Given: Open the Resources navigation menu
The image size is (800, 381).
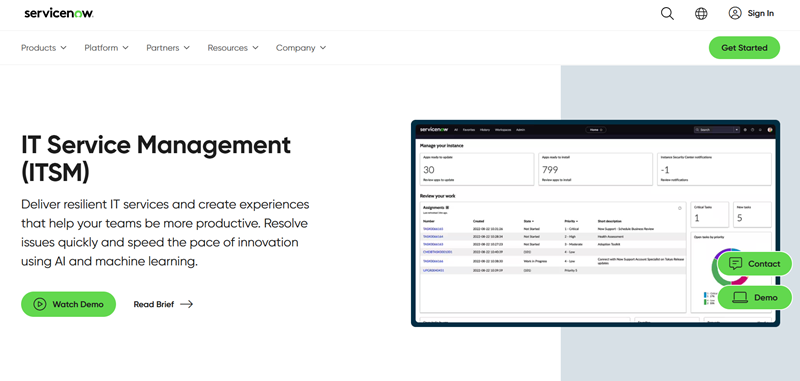Looking at the screenshot, I should click(x=233, y=47).
